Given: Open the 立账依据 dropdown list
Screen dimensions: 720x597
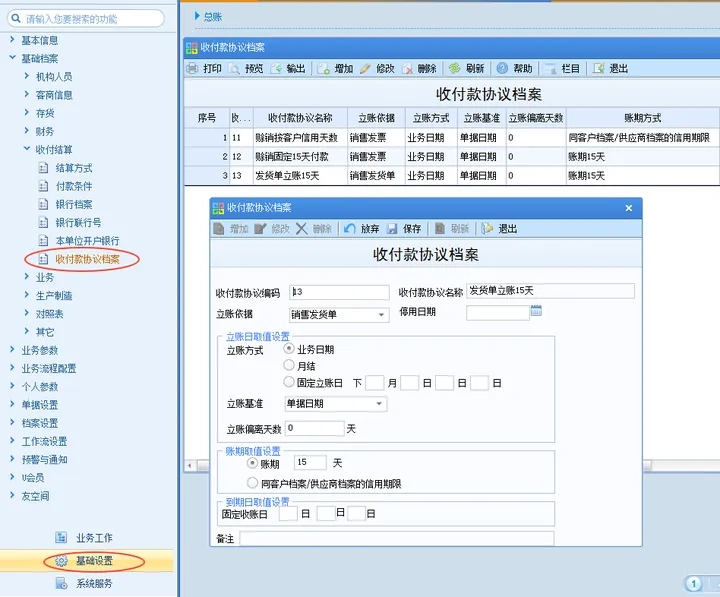Looking at the screenshot, I should coord(381,315).
